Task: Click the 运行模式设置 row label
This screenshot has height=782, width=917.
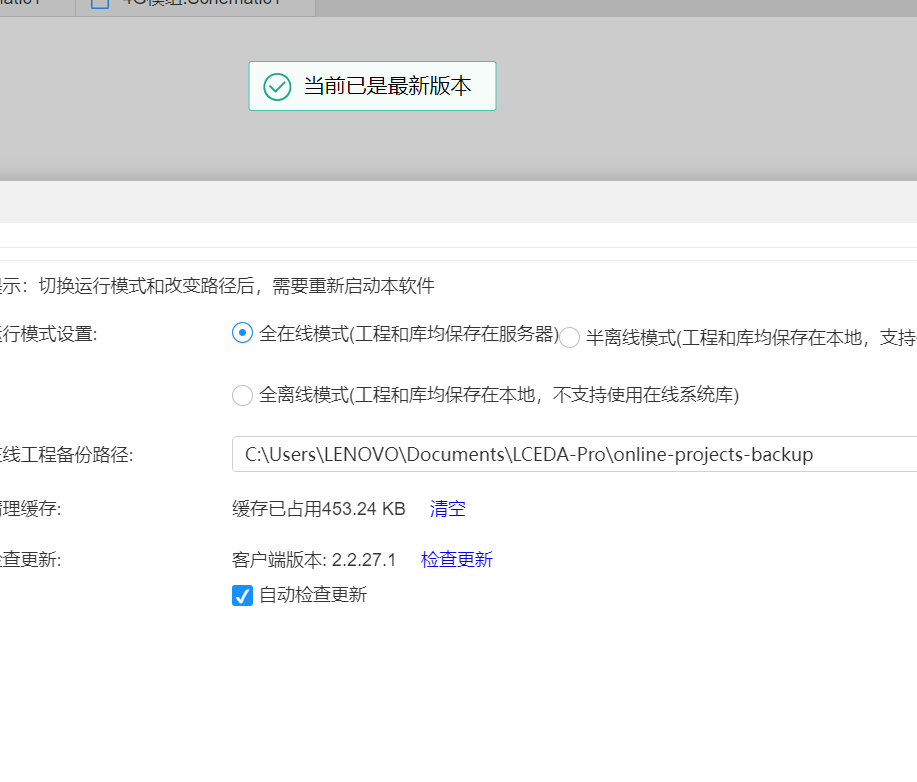Action: coord(48,334)
